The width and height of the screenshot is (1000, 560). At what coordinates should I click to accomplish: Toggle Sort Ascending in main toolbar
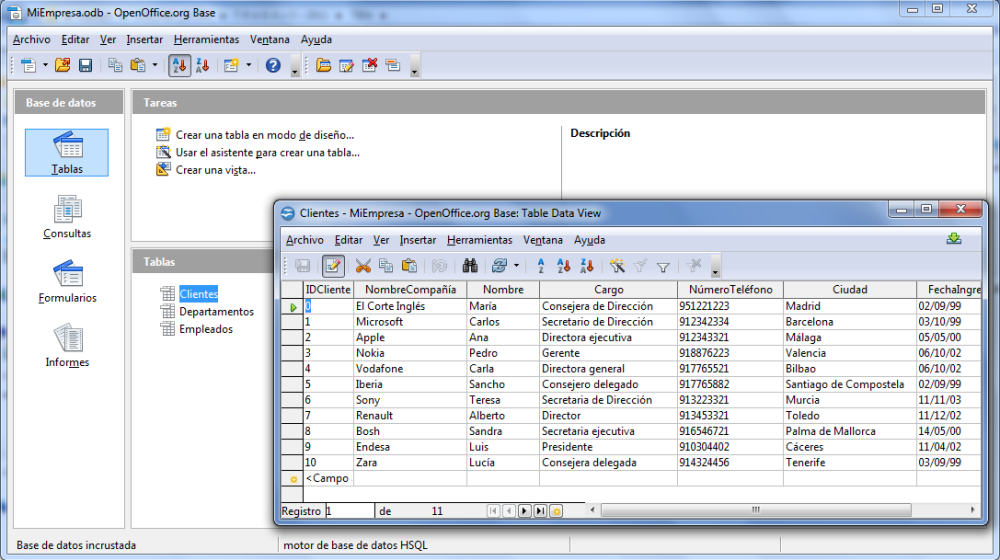tap(180, 65)
